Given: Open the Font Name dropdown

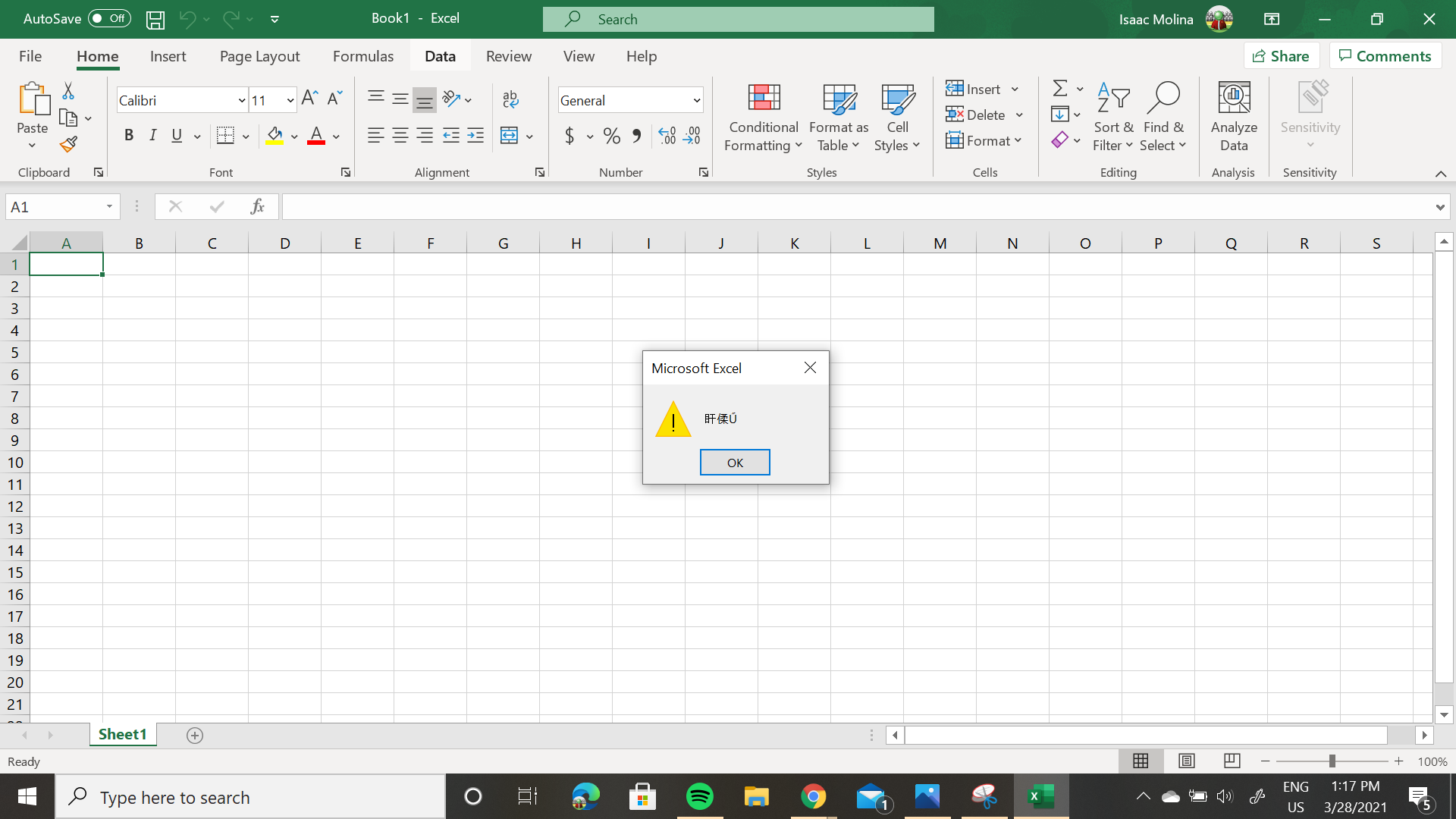Looking at the screenshot, I should tap(240, 99).
